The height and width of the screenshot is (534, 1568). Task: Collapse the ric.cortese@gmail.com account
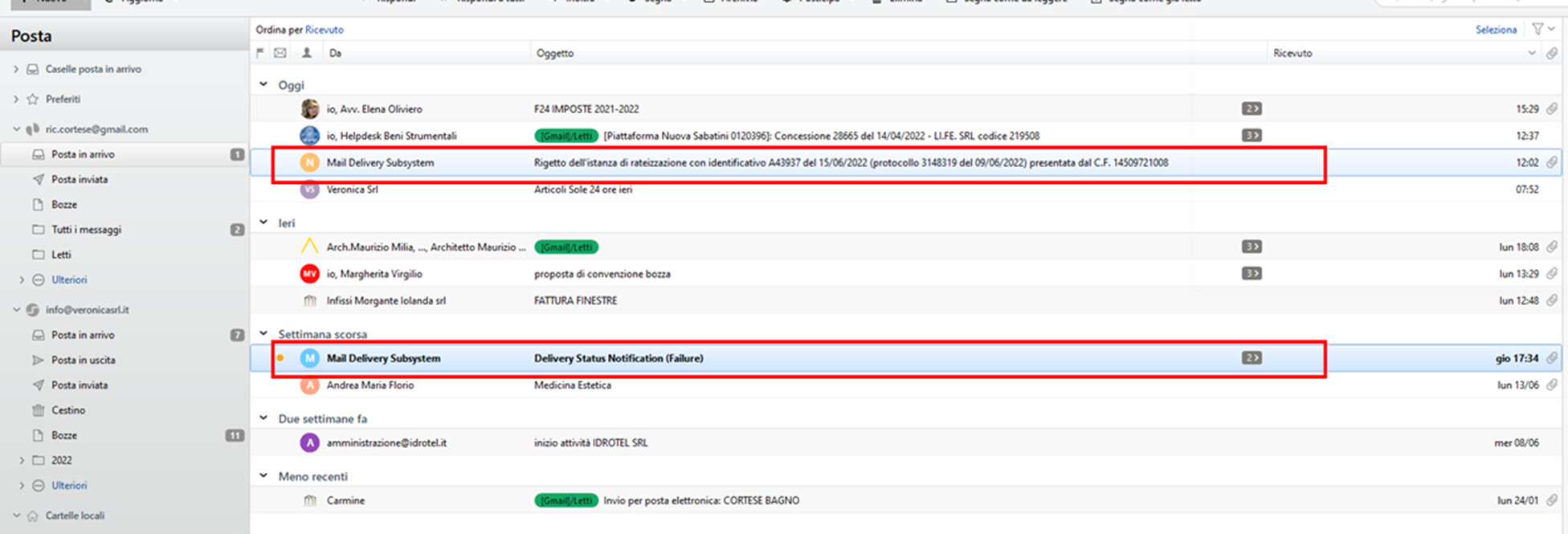pos(16,128)
